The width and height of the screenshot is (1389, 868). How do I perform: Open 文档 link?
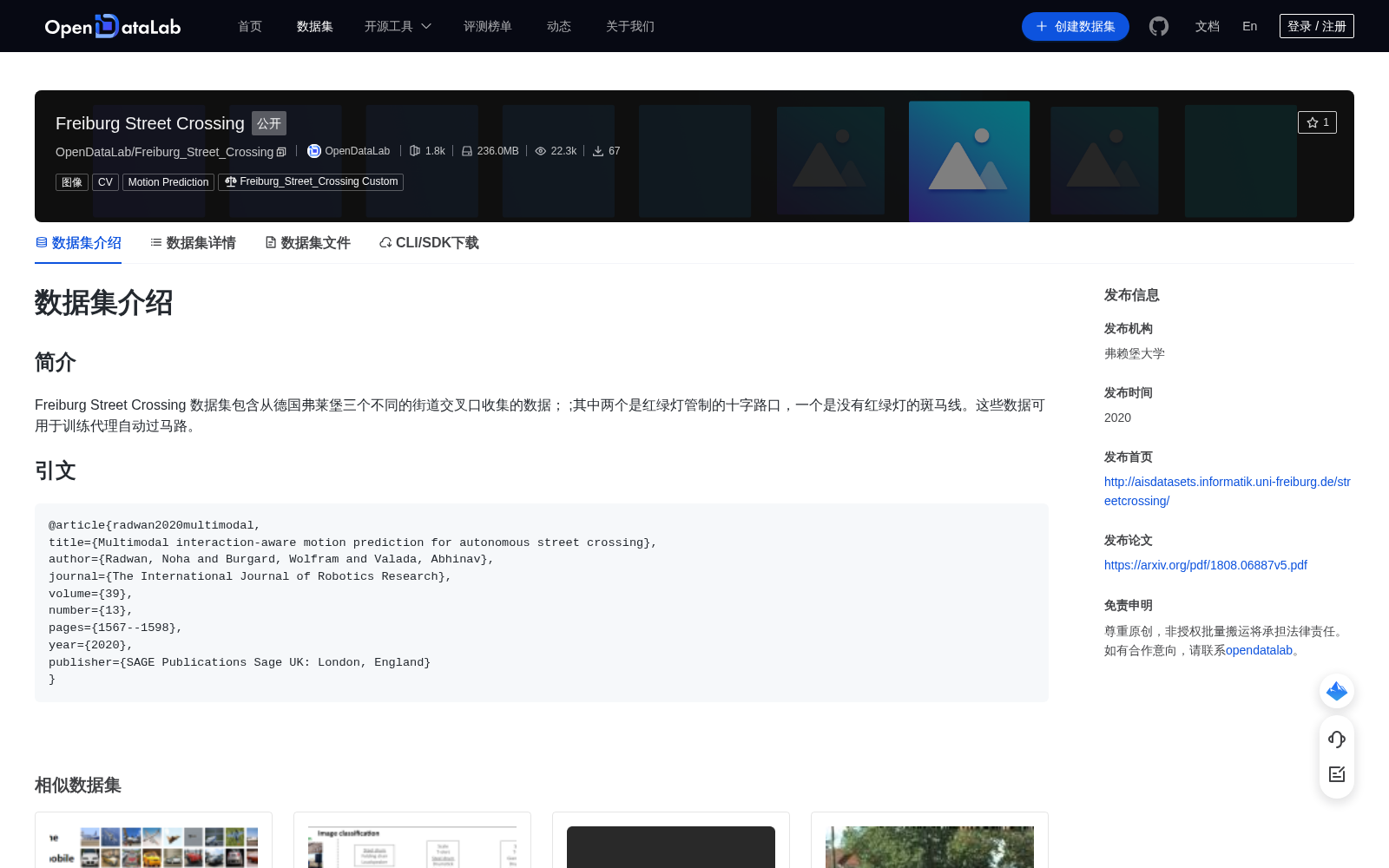point(1208,26)
